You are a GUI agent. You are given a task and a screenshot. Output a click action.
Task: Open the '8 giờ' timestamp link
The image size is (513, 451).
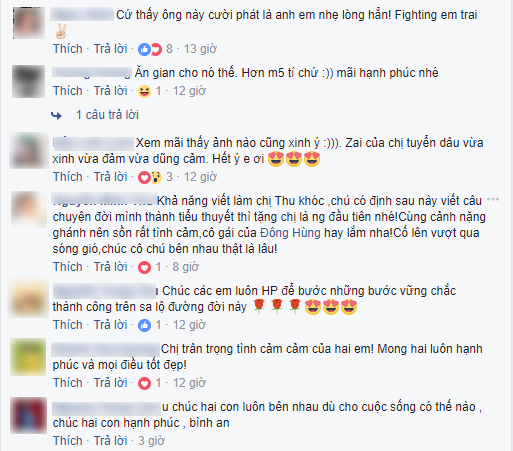coord(186,267)
